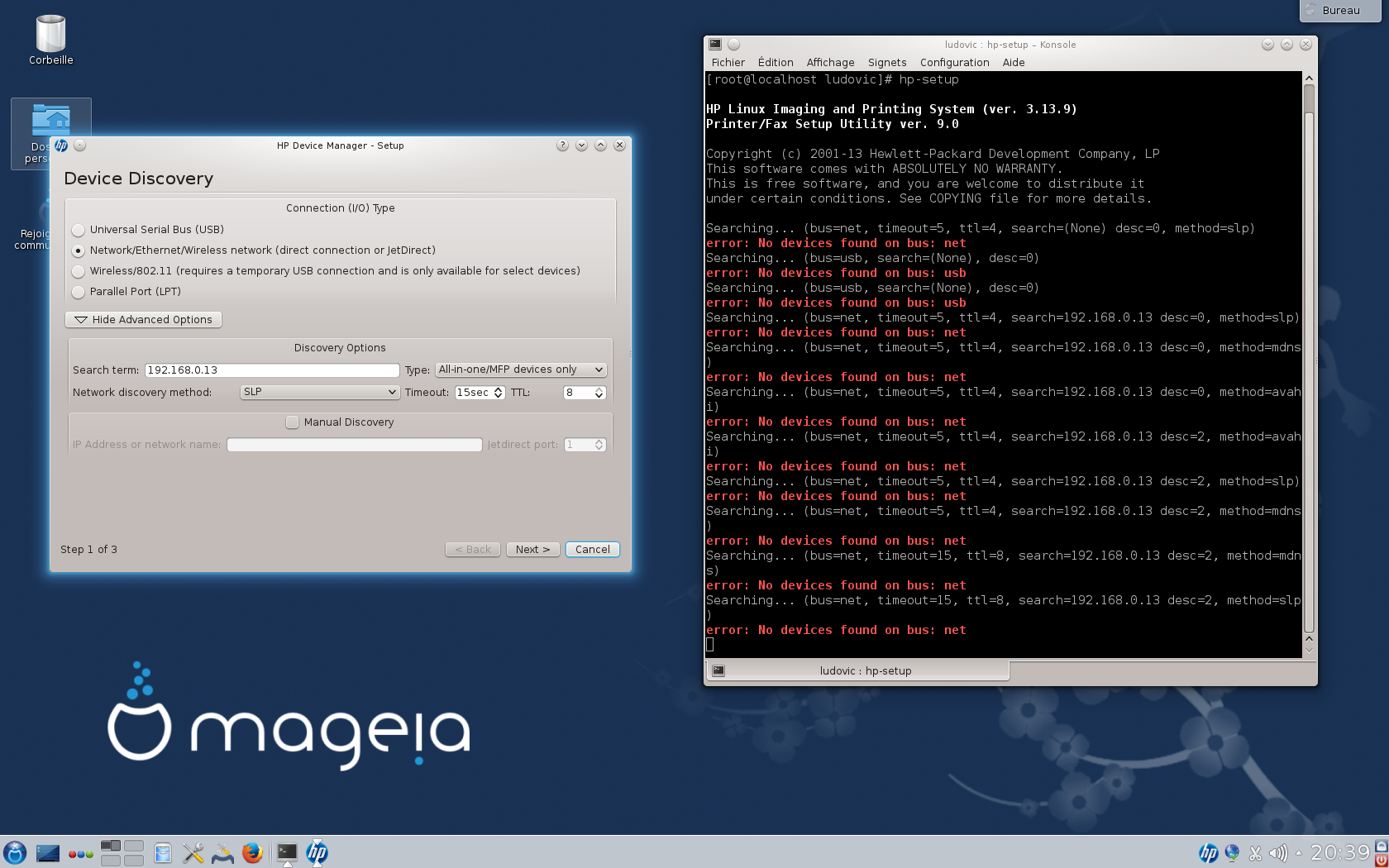The image size is (1389, 868).
Task: Open the Configuration menu in Konsole
Action: click(x=954, y=63)
